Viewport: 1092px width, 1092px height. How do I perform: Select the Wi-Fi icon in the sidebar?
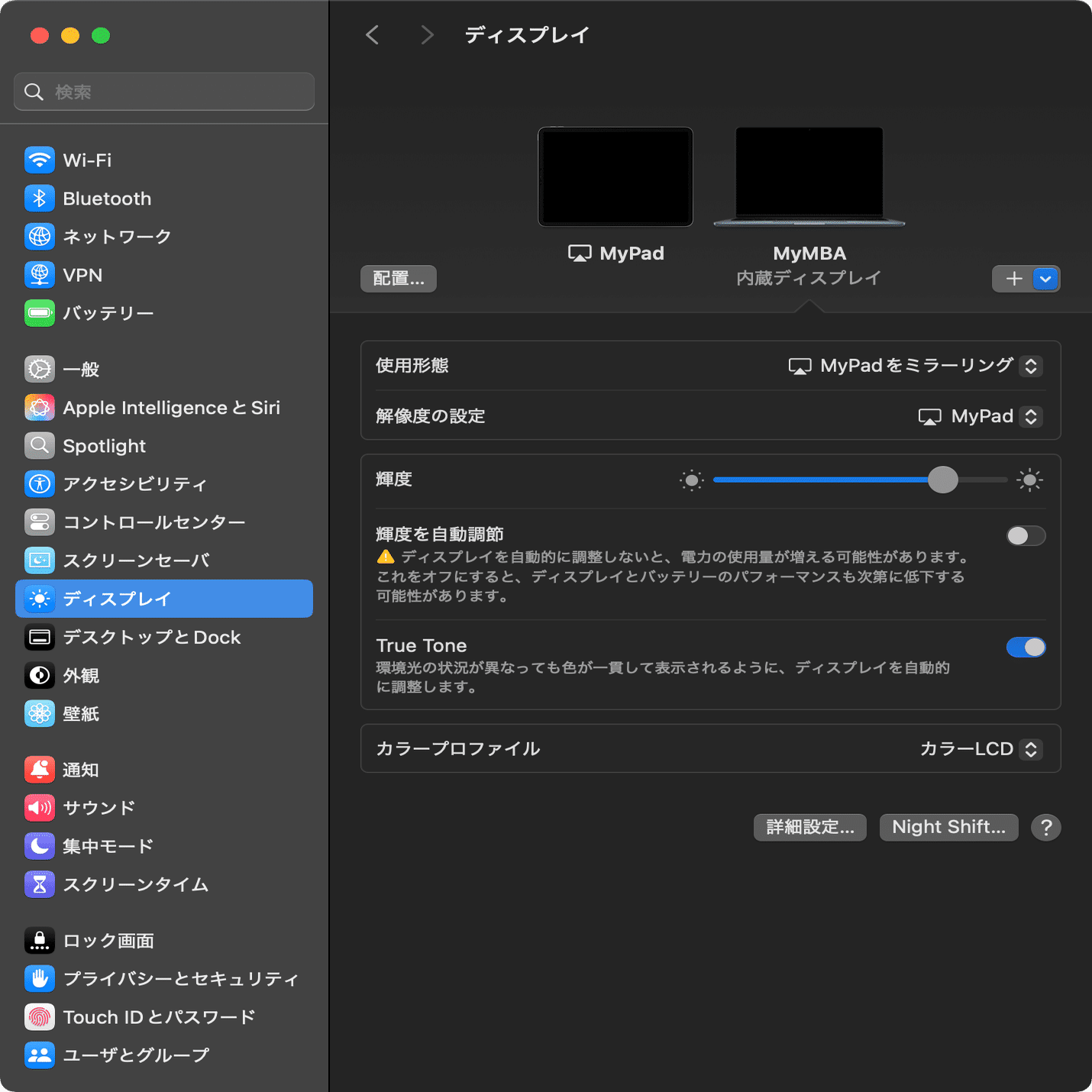coord(39,160)
